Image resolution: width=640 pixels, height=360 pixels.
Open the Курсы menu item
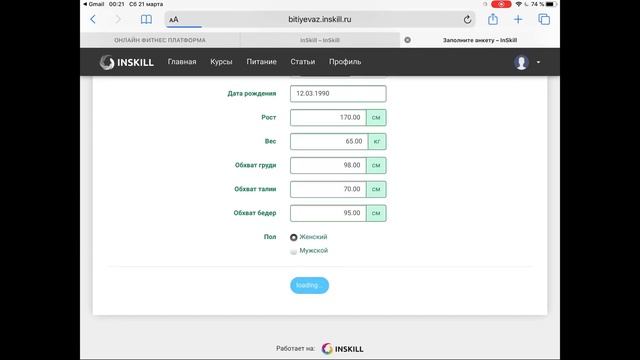point(221,62)
